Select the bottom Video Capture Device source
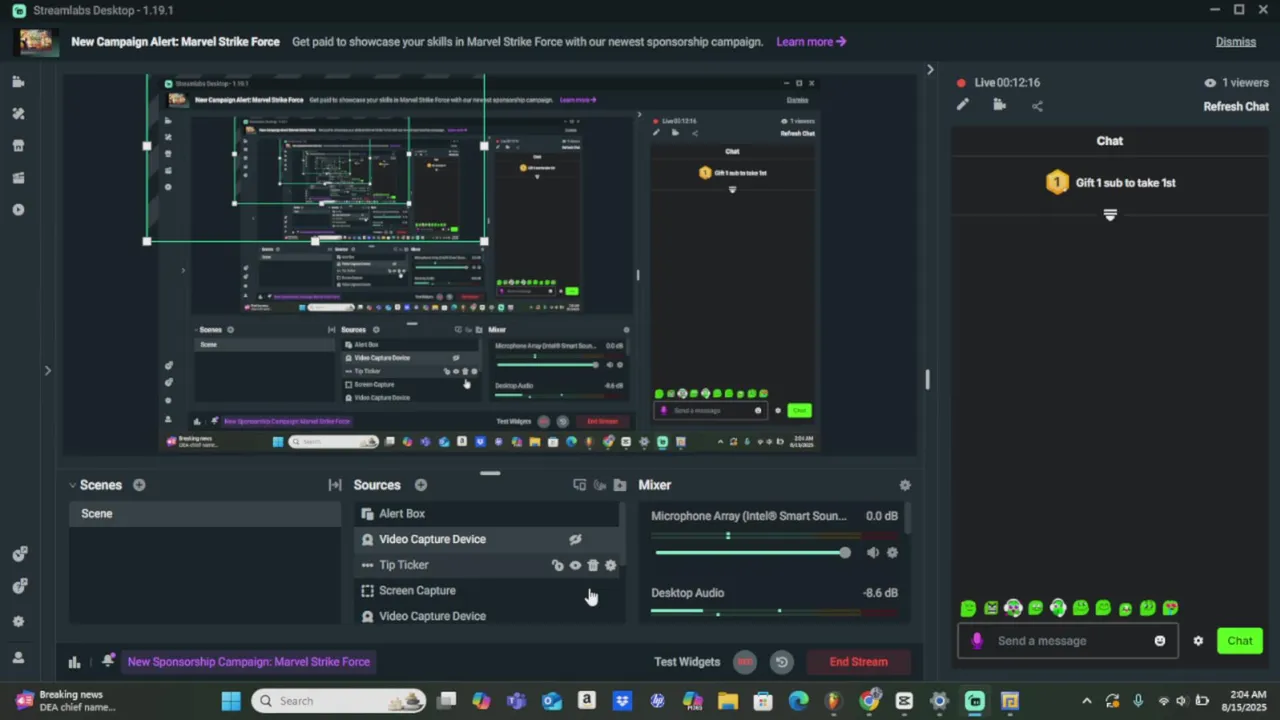Viewport: 1280px width, 720px height. pos(487,616)
